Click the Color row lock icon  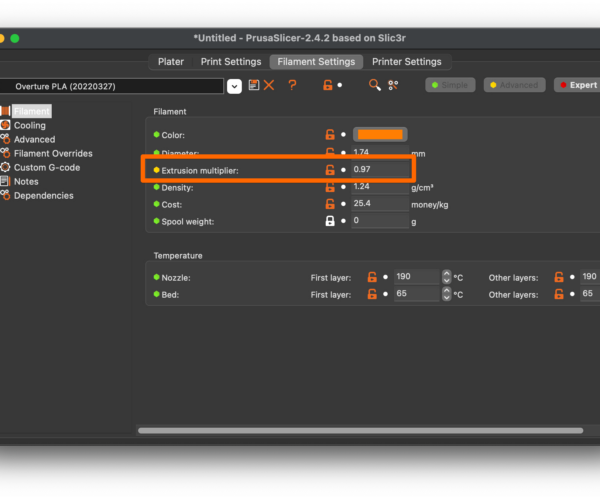tap(330, 135)
